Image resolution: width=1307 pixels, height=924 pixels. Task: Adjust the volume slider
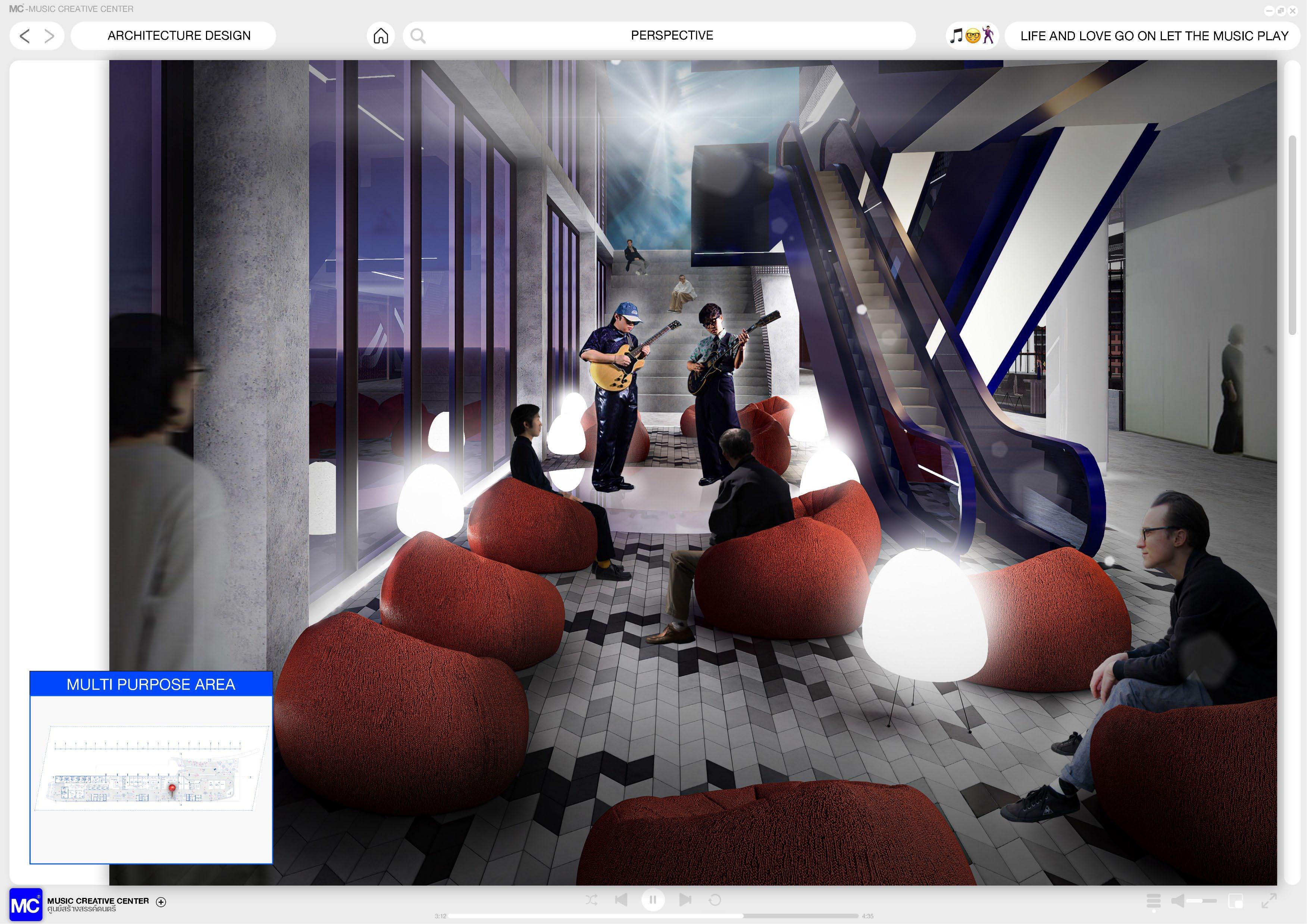click(1201, 900)
